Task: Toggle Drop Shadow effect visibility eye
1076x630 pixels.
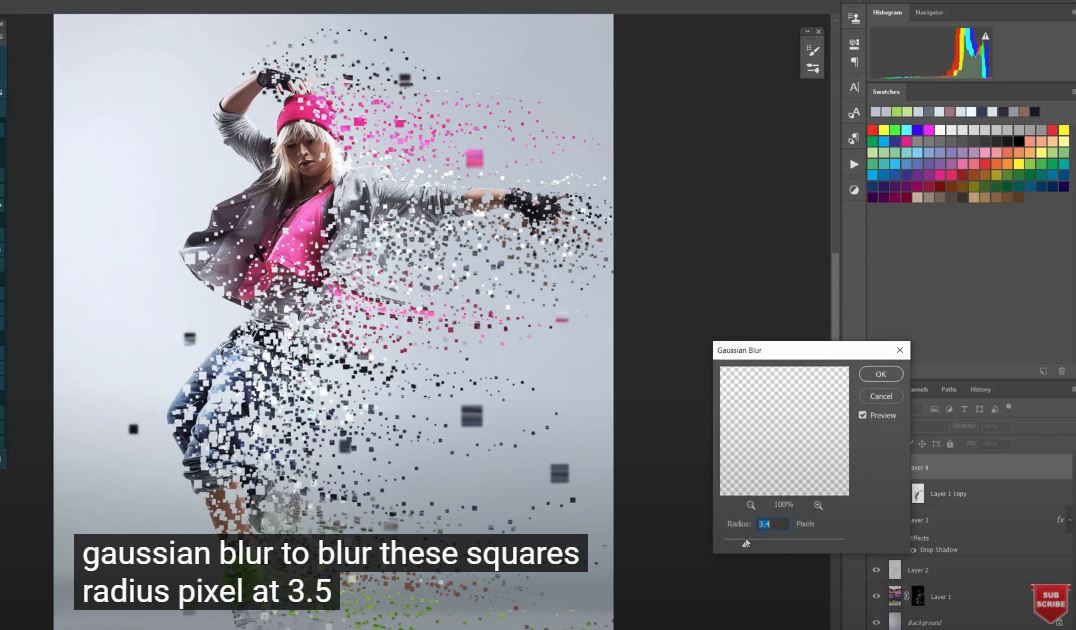Action: [x=914, y=550]
